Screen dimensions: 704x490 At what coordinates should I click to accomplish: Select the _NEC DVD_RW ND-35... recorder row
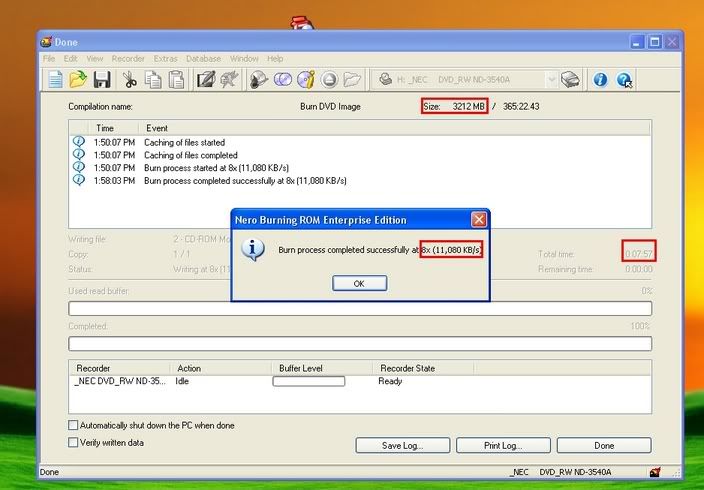pos(360,381)
